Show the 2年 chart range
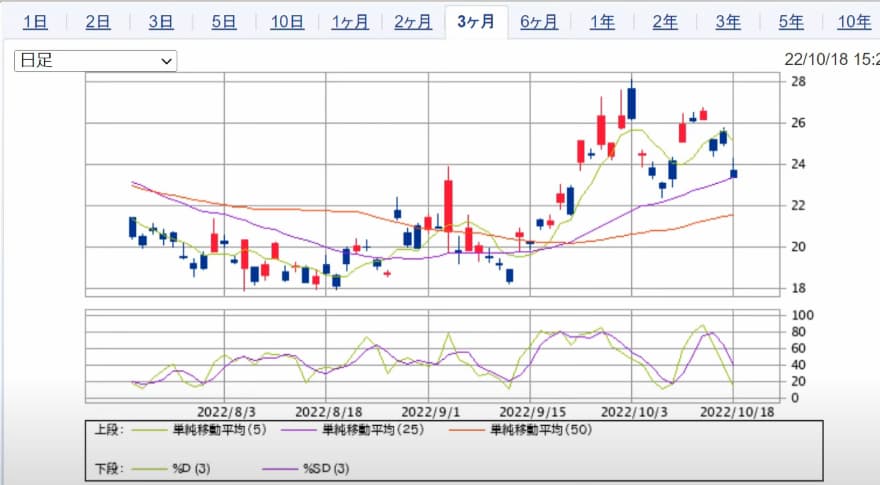 pos(665,22)
